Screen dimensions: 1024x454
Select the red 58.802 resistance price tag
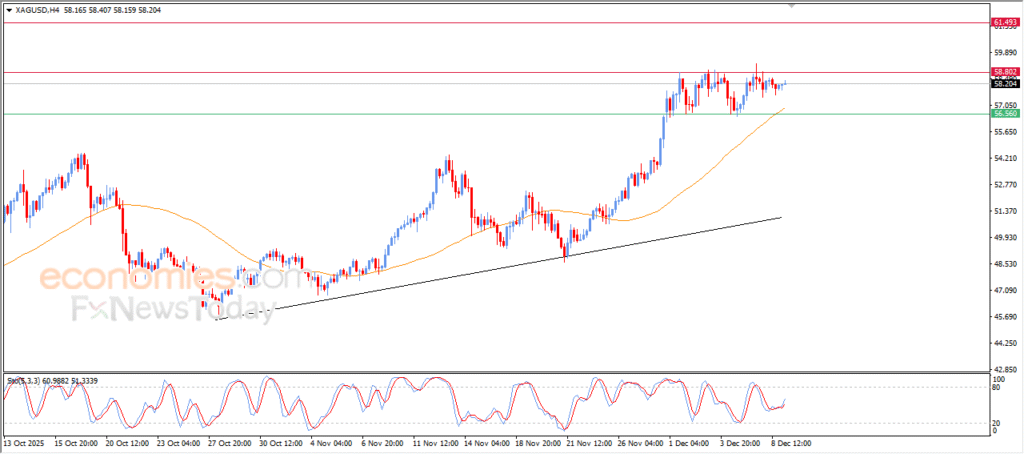coord(1005,72)
